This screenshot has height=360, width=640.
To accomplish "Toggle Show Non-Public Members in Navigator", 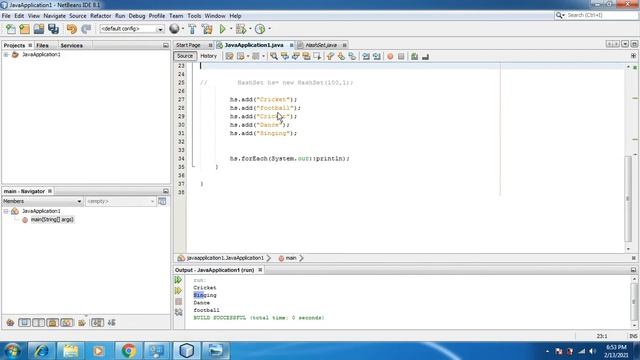I will click(x=53, y=323).
